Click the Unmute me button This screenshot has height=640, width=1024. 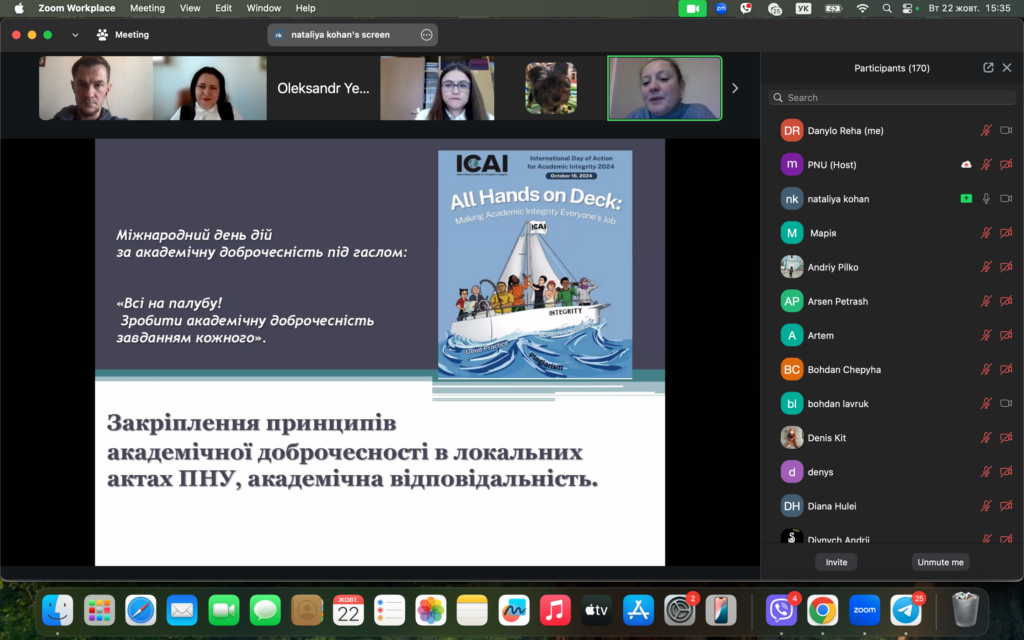pyautogui.click(x=940, y=562)
